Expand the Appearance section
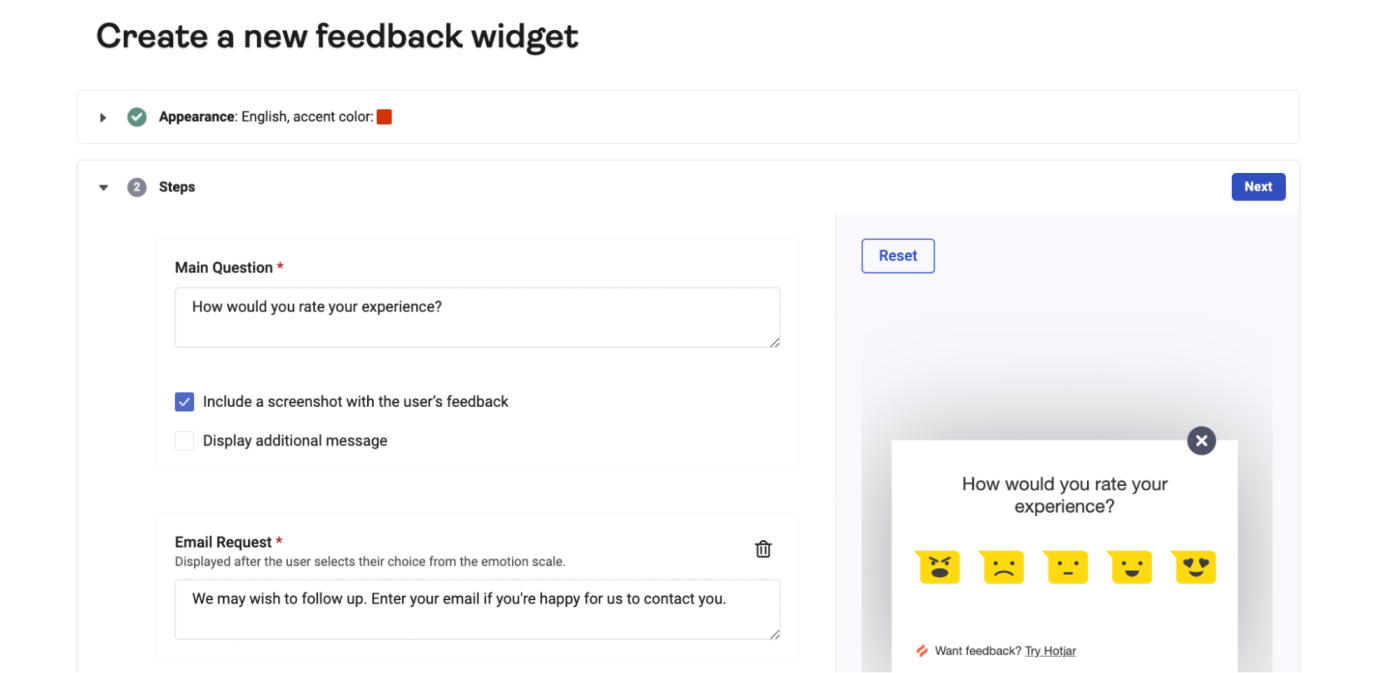This screenshot has height=673, width=1400. click(103, 117)
